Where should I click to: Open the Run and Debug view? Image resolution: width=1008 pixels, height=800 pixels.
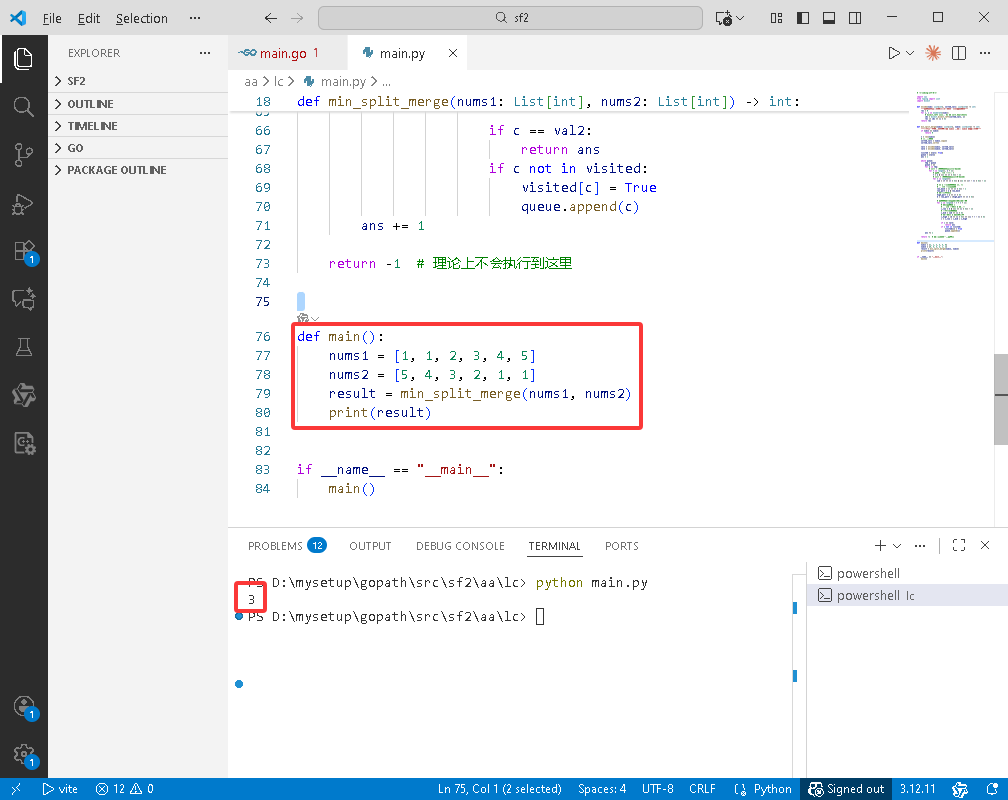coord(24,204)
